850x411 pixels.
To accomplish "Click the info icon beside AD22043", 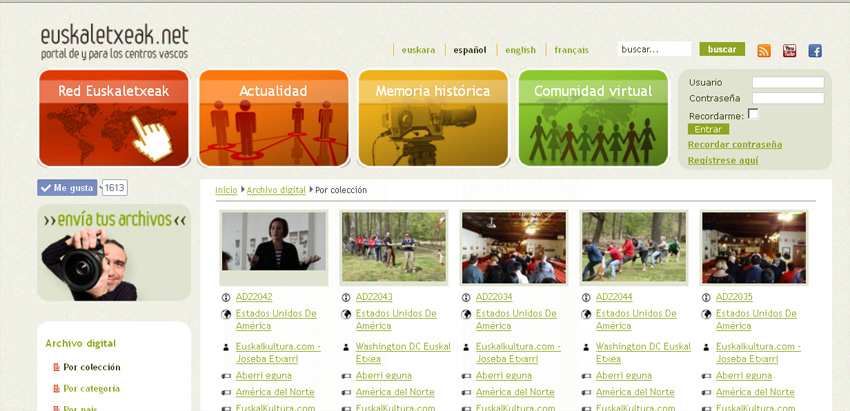I will (346, 297).
